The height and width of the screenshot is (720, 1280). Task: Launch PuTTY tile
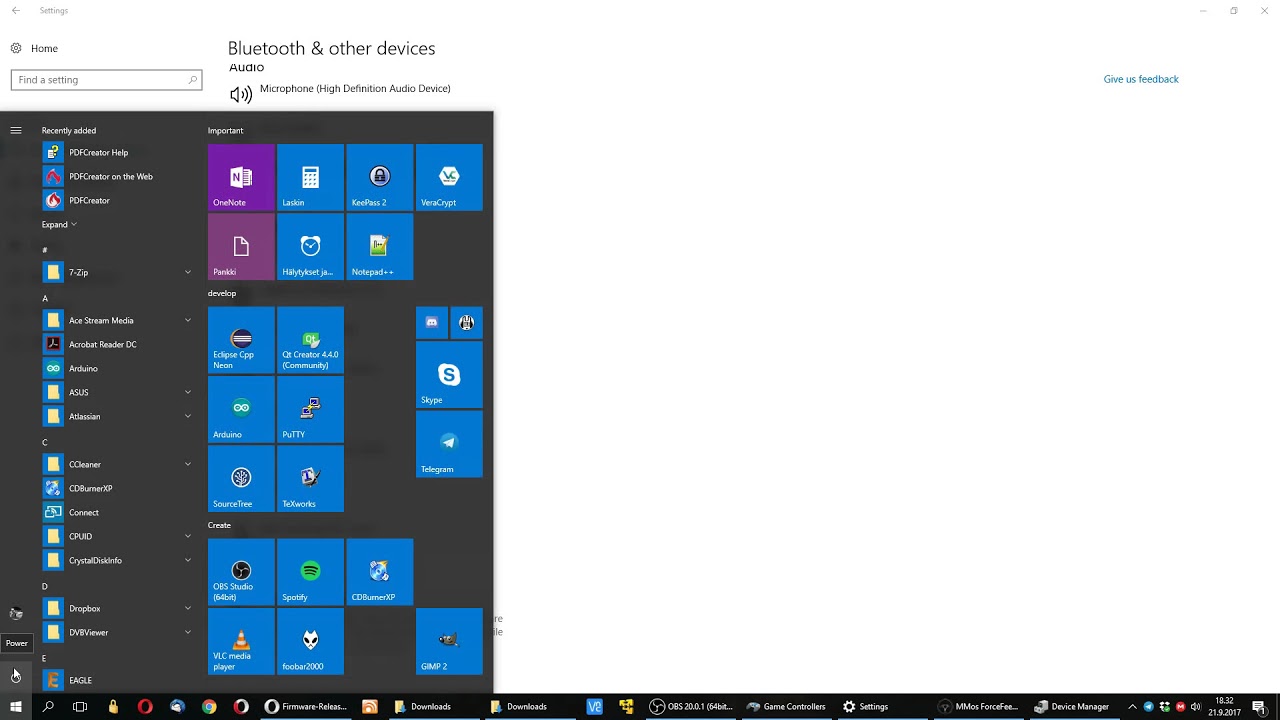310,409
